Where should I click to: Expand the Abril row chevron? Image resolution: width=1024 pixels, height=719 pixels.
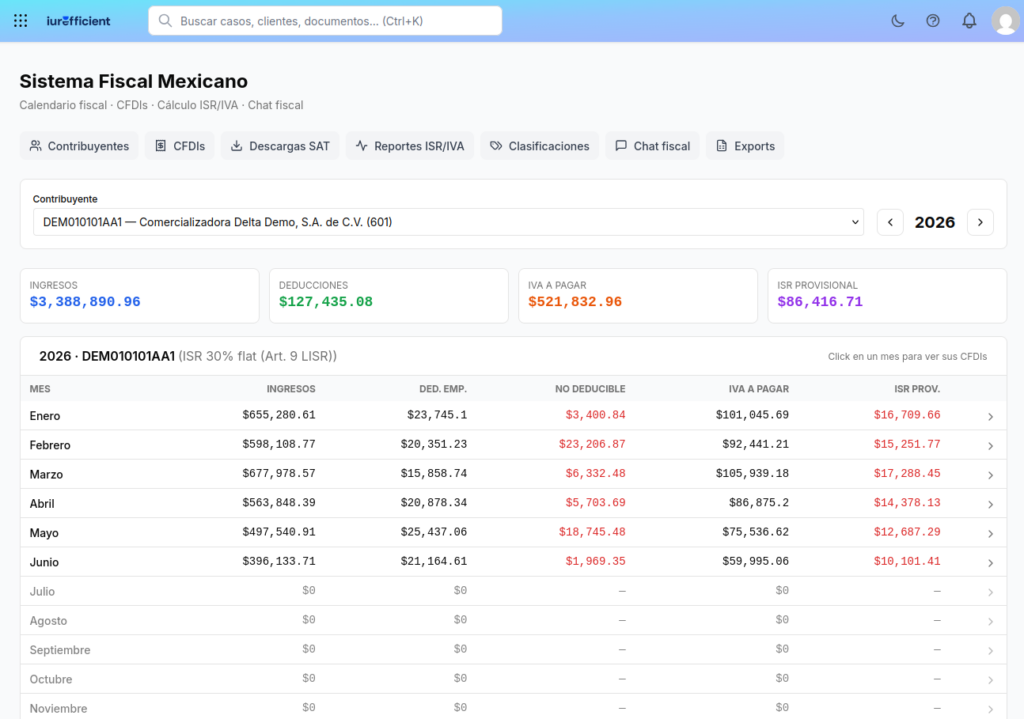(x=991, y=504)
